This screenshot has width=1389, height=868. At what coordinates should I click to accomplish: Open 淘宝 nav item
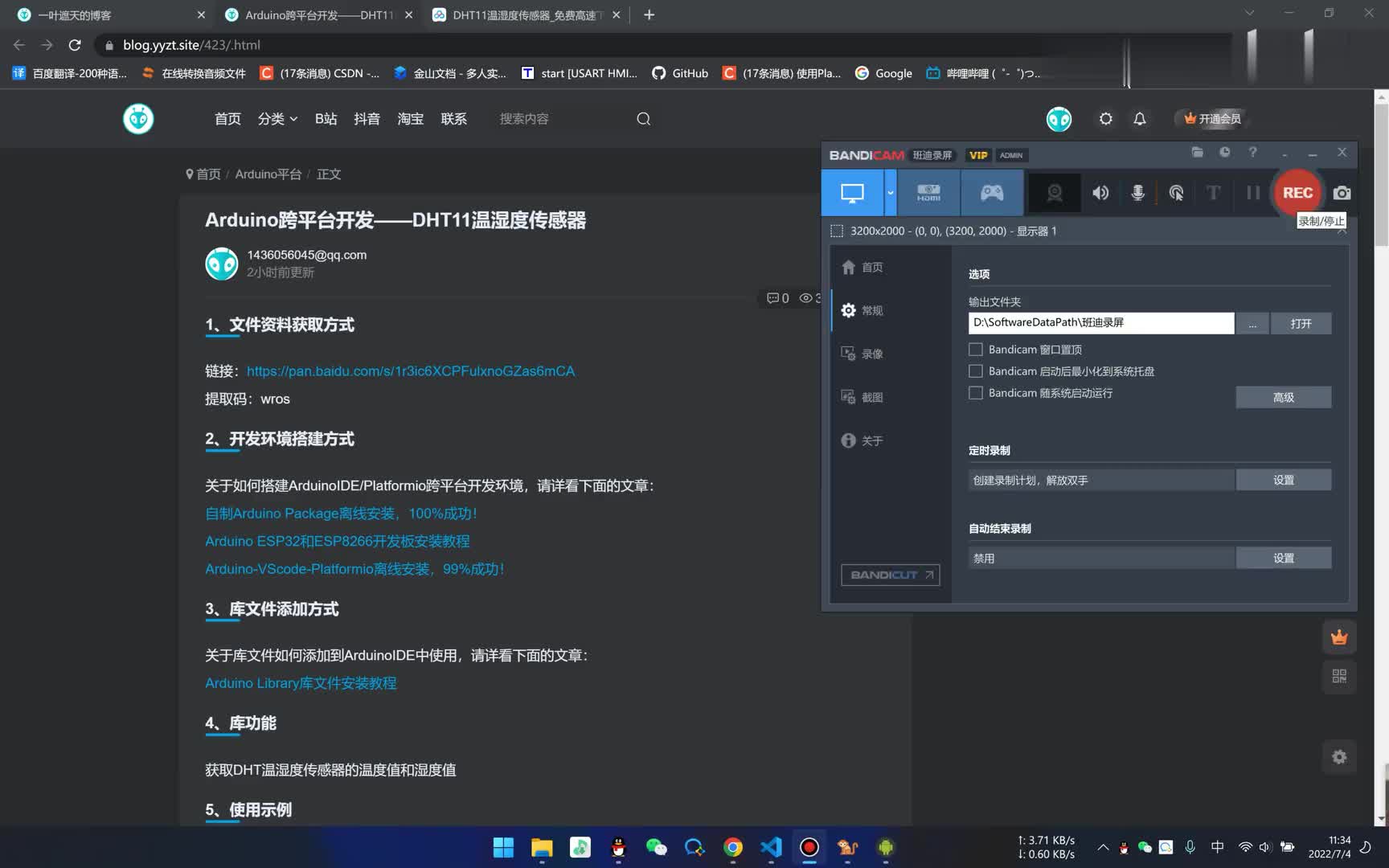[410, 119]
